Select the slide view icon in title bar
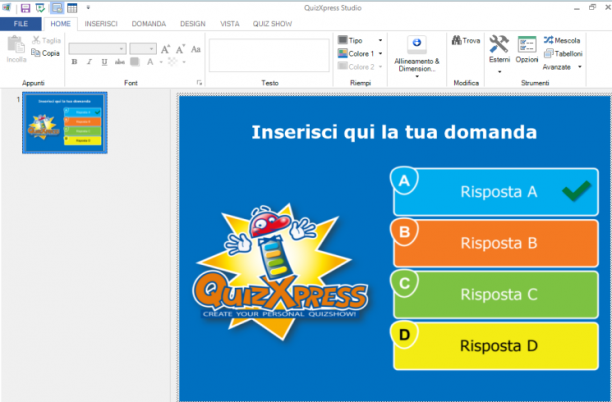 click(x=57, y=8)
